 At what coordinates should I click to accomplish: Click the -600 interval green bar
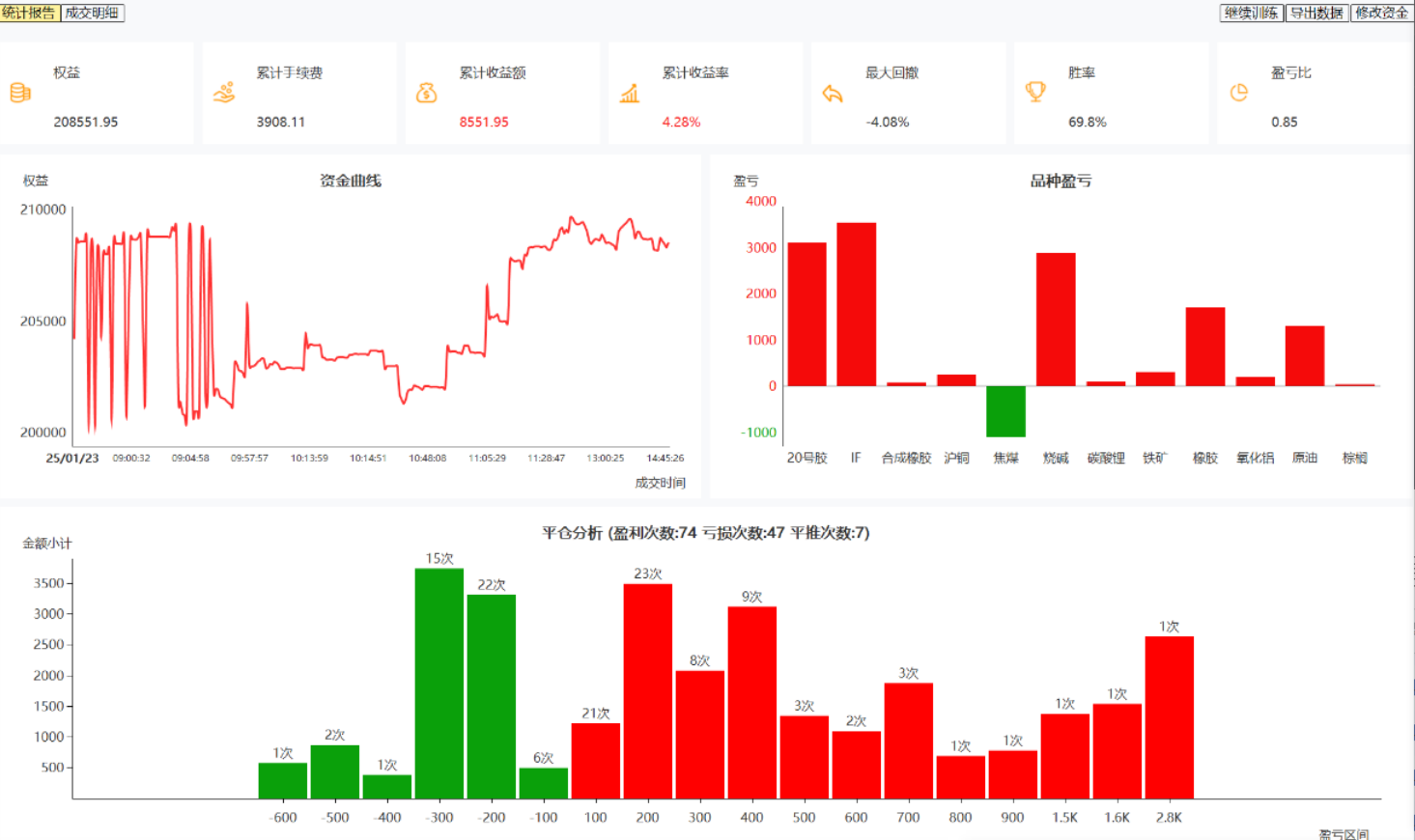coord(283,781)
